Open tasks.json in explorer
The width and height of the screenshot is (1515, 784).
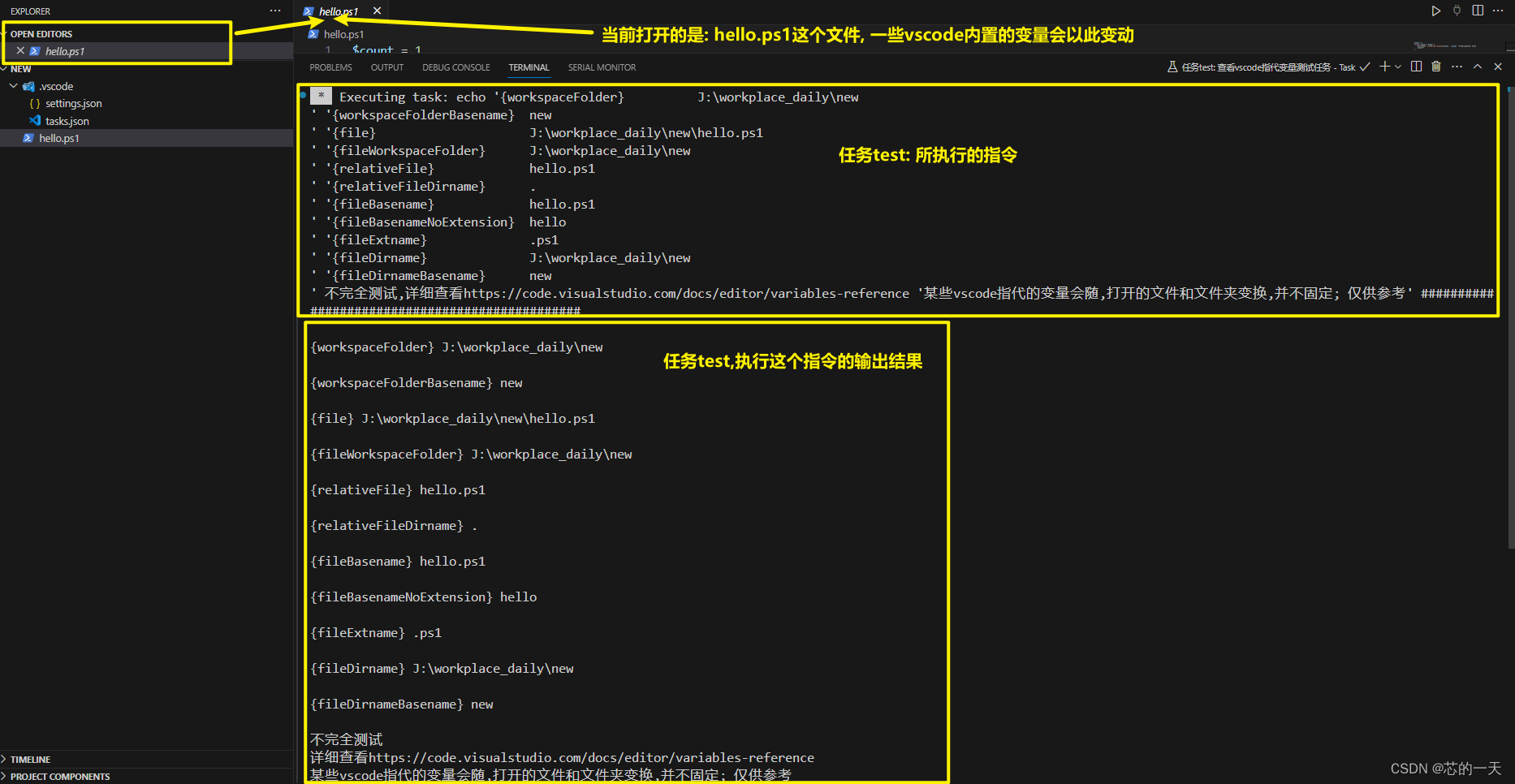[x=67, y=121]
